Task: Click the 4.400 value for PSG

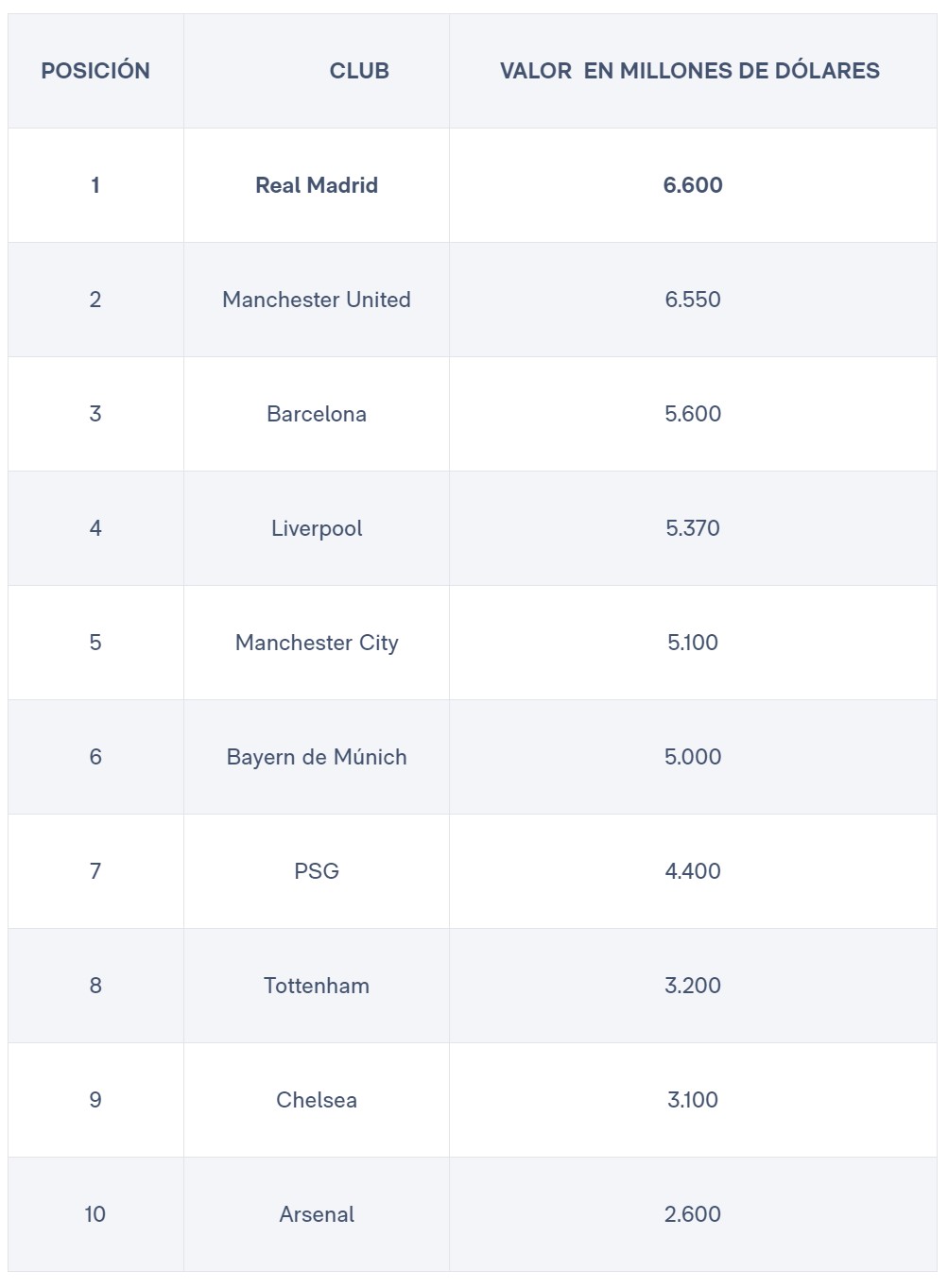Action: click(693, 871)
